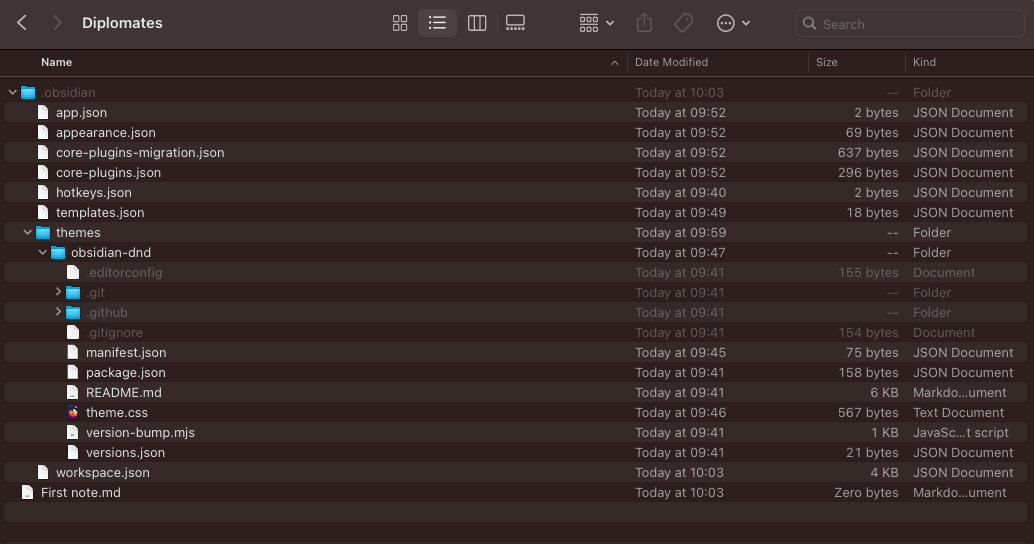Select the workspace.json file name
1034x544 pixels.
click(x=102, y=472)
